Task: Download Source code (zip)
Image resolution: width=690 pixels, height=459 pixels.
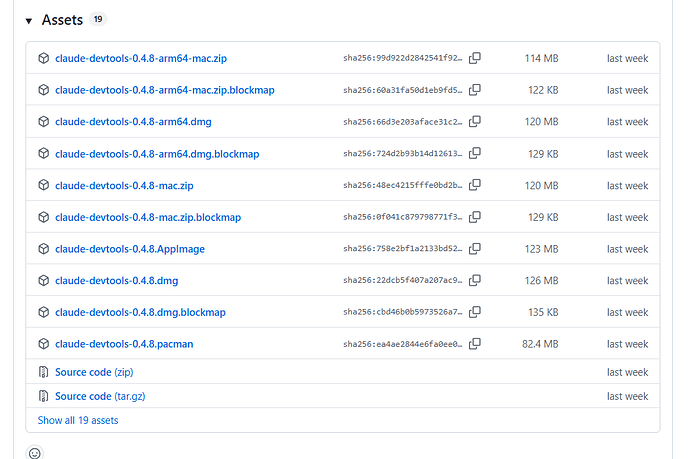Action: (x=94, y=372)
